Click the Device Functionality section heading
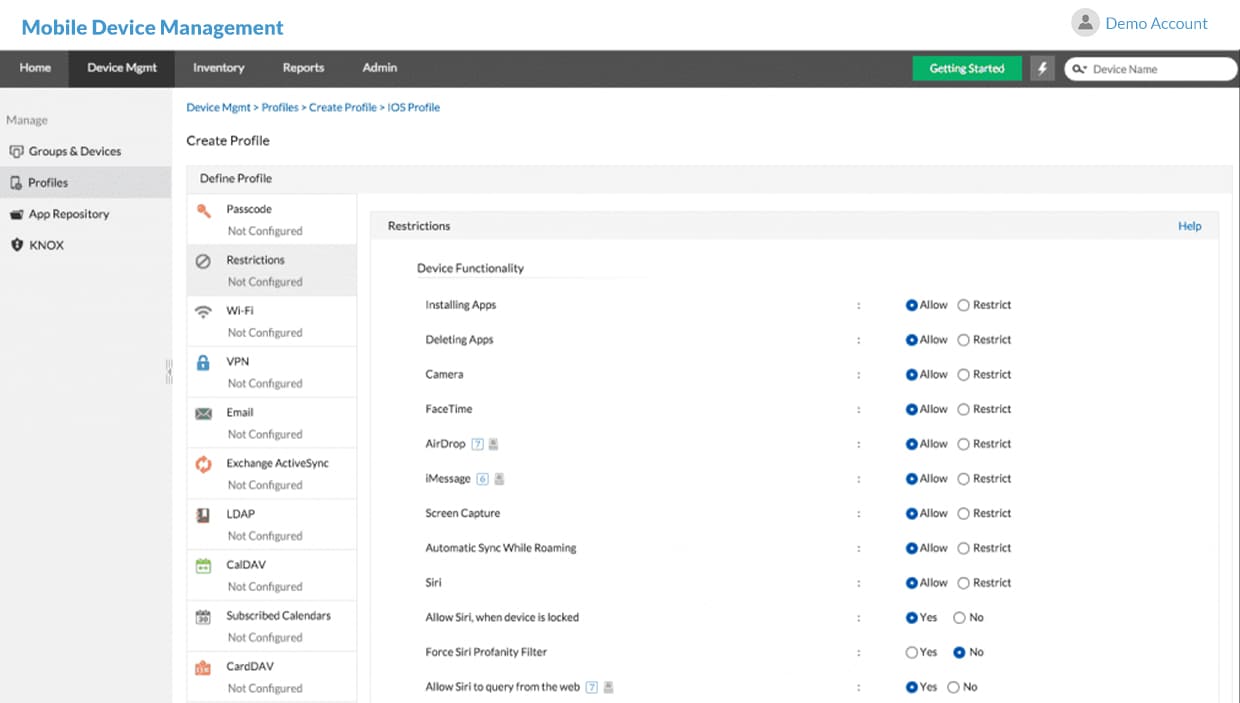Image resolution: width=1240 pixels, height=703 pixels. coord(470,268)
